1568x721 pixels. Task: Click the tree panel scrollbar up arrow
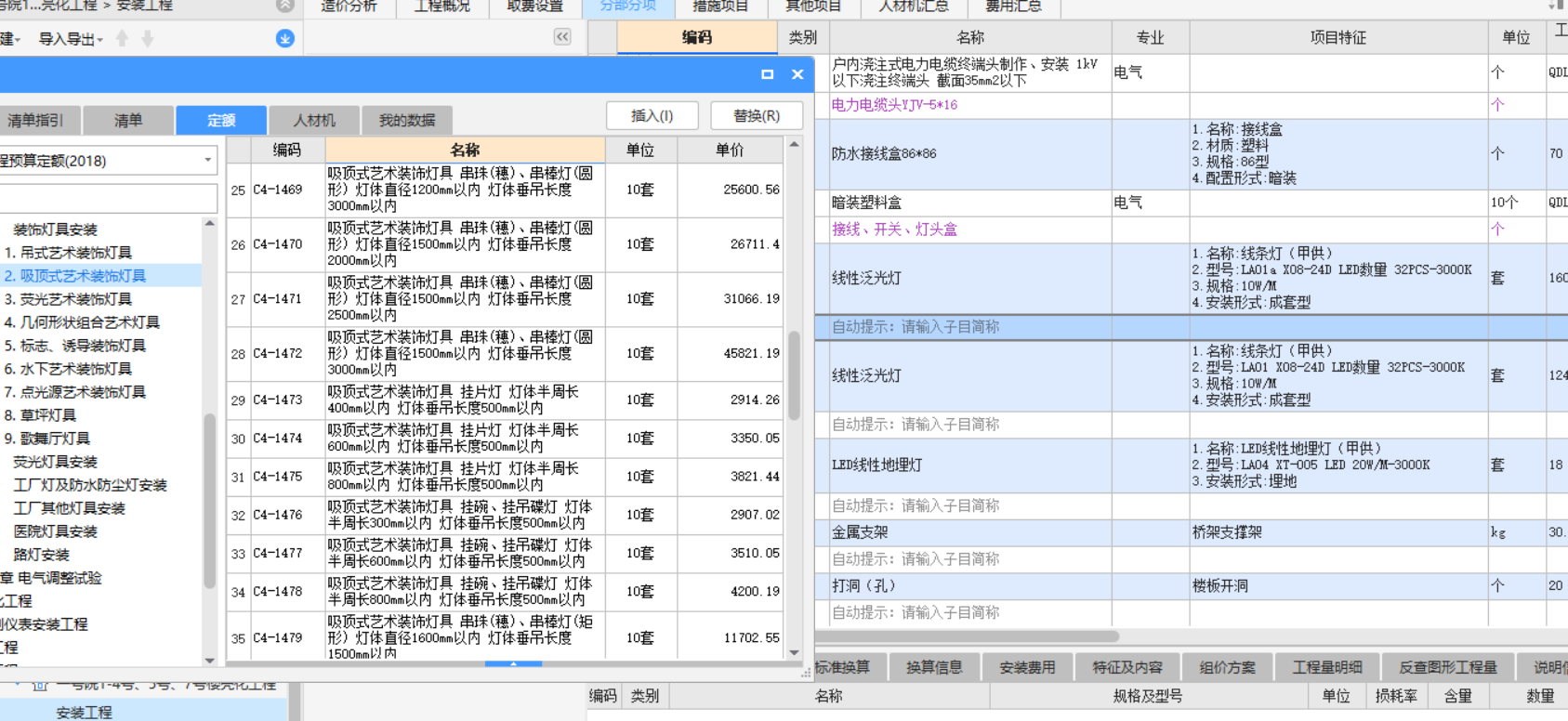(x=210, y=224)
